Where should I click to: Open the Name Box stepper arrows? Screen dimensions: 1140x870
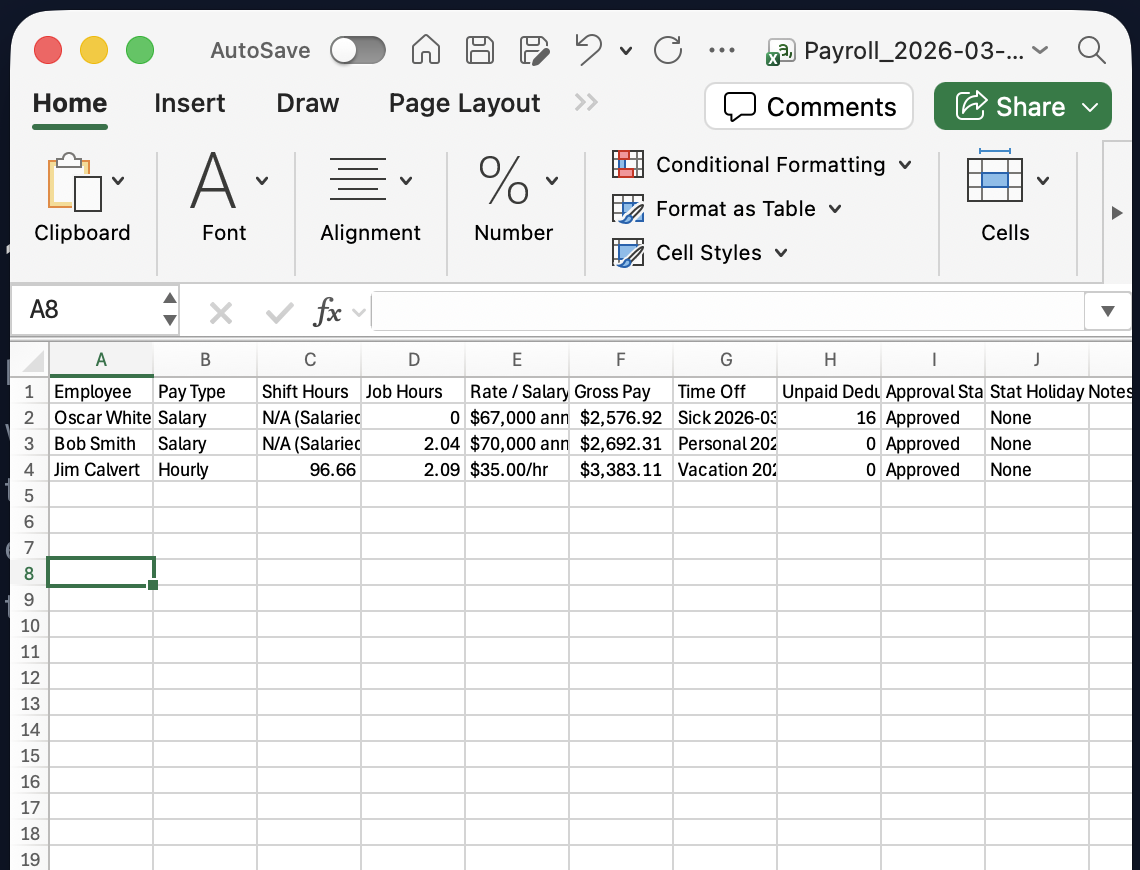[x=169, y=310]
